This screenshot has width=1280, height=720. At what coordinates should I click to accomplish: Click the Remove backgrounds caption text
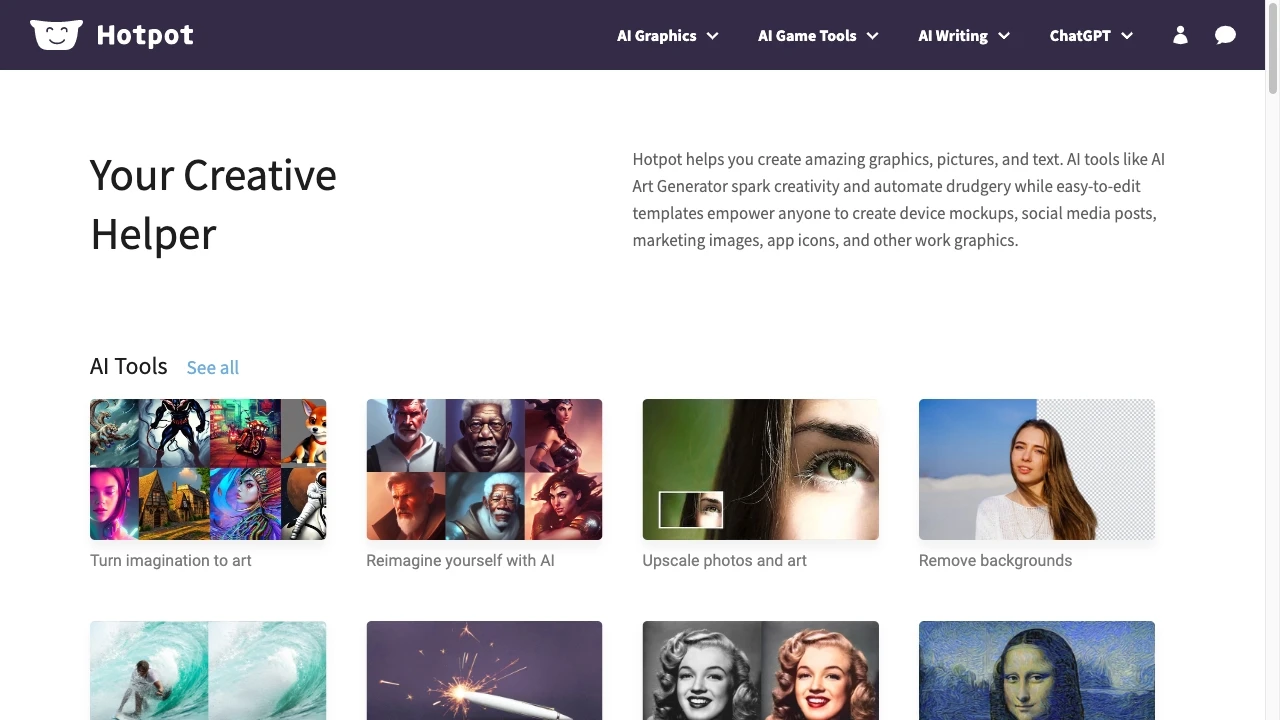[995, 560]
